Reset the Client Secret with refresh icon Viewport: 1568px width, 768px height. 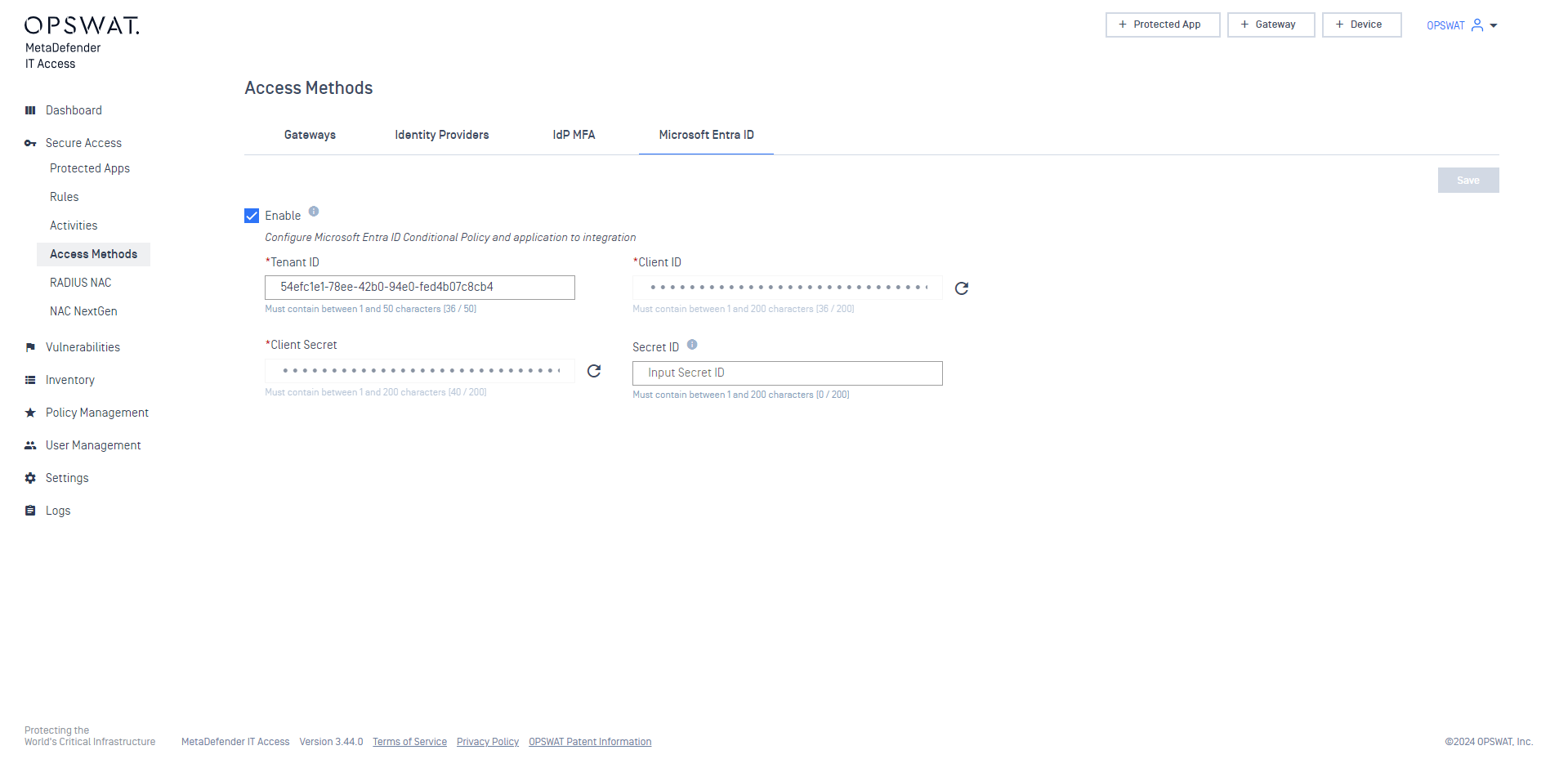click(x=594, y=371)
